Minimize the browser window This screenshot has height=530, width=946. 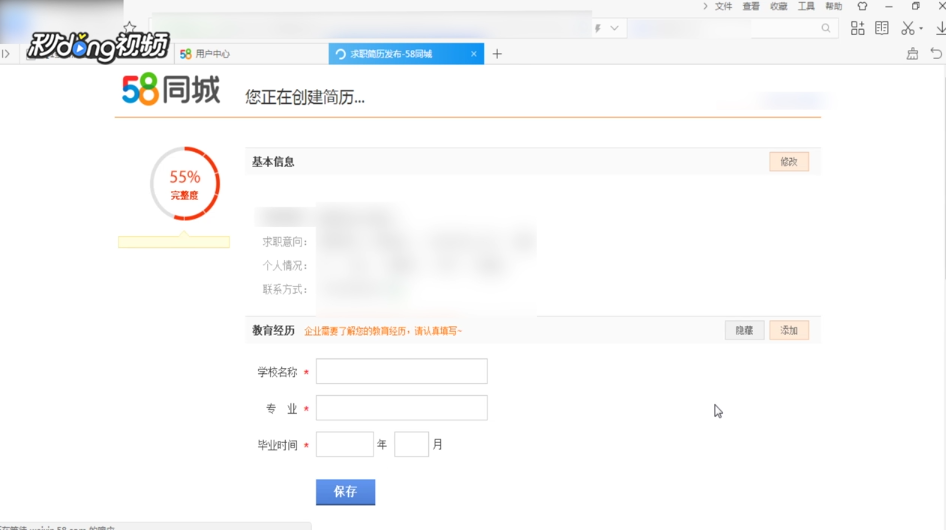click(x=889, y=6)
